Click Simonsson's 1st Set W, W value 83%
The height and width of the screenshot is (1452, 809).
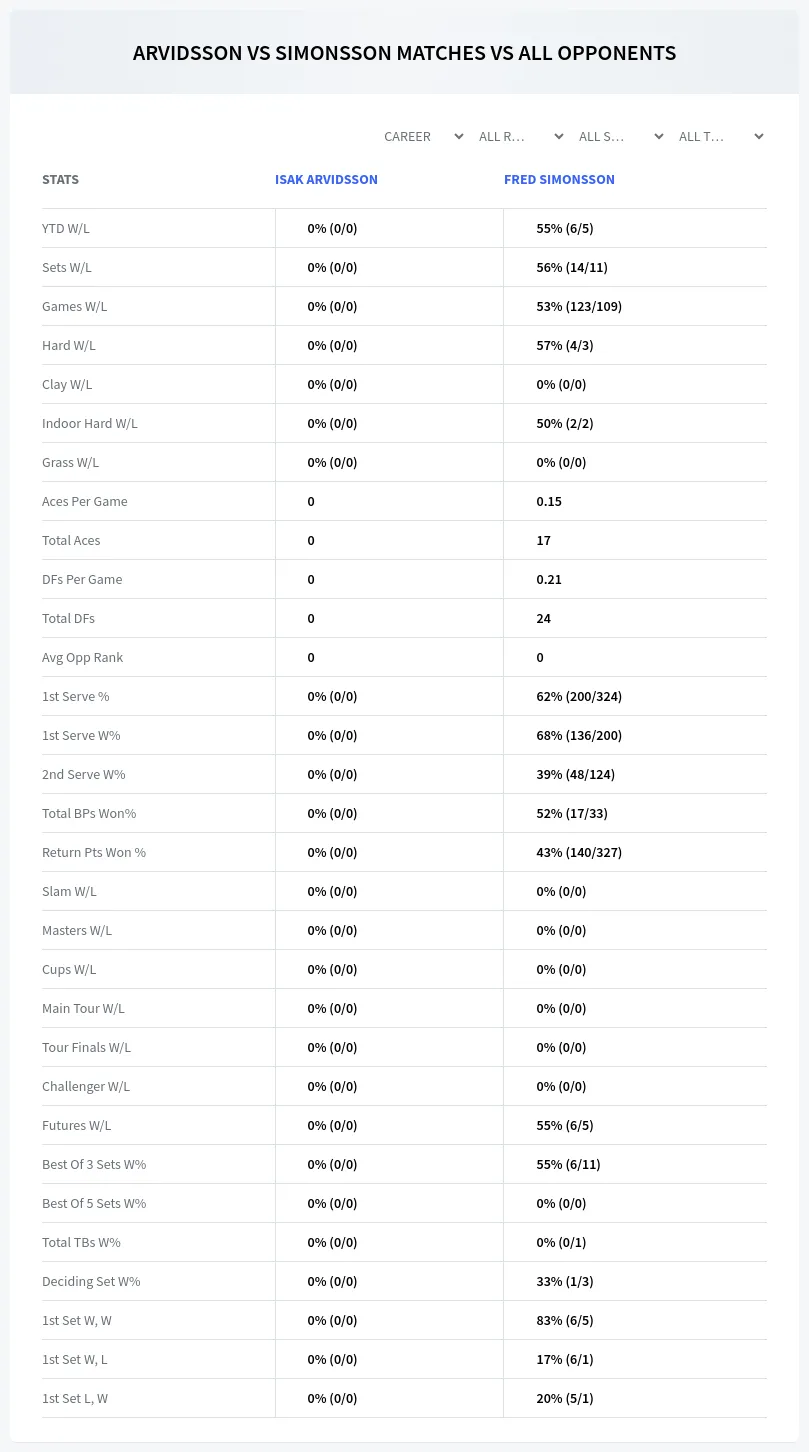(x=565, y=1320)
